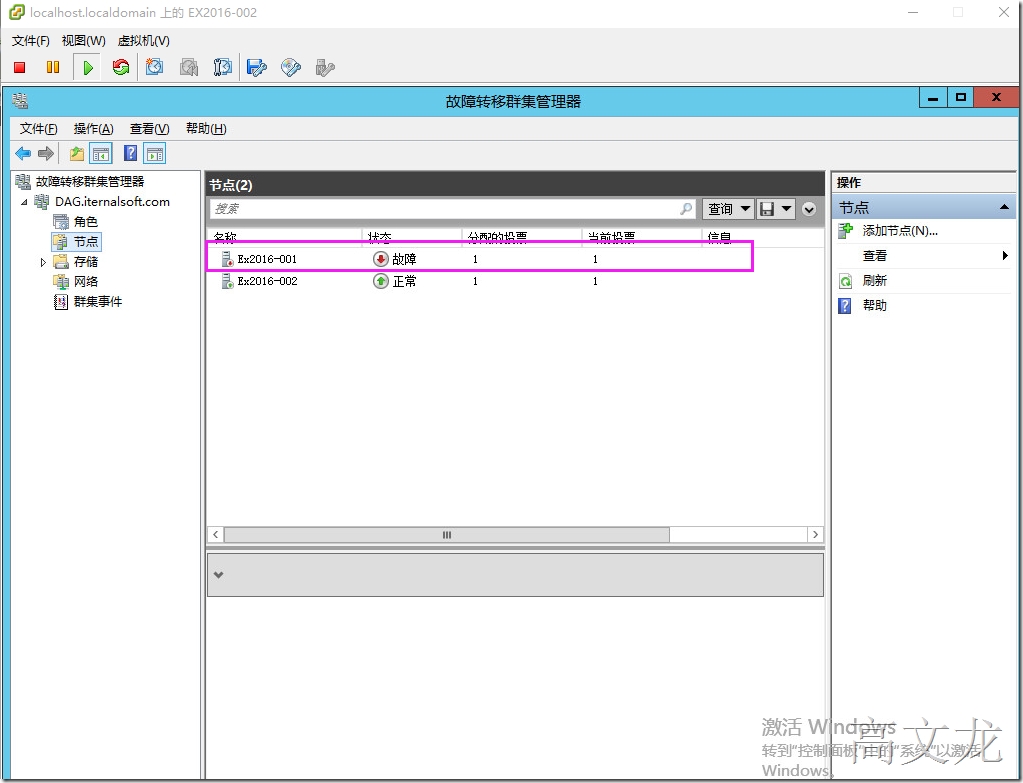
Task: Click the revert to snapshot icon
Action: point(189,67)
